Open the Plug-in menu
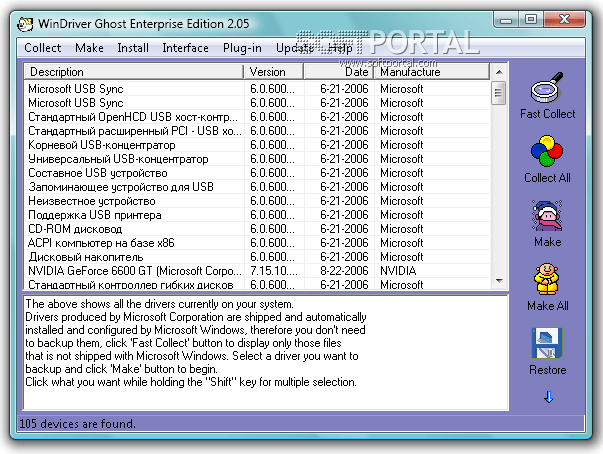This screenshot has width=603, height=454. pyautogui.click(x=242, y=48)
